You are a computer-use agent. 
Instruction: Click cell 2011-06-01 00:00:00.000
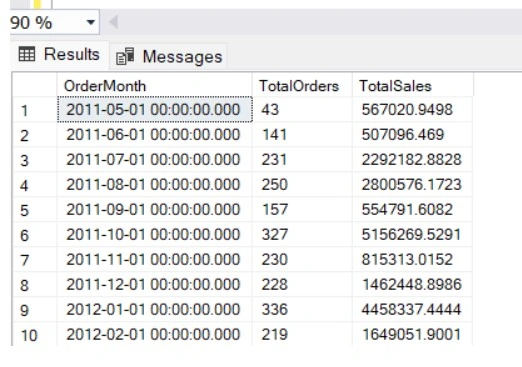[x=155, y=135]
